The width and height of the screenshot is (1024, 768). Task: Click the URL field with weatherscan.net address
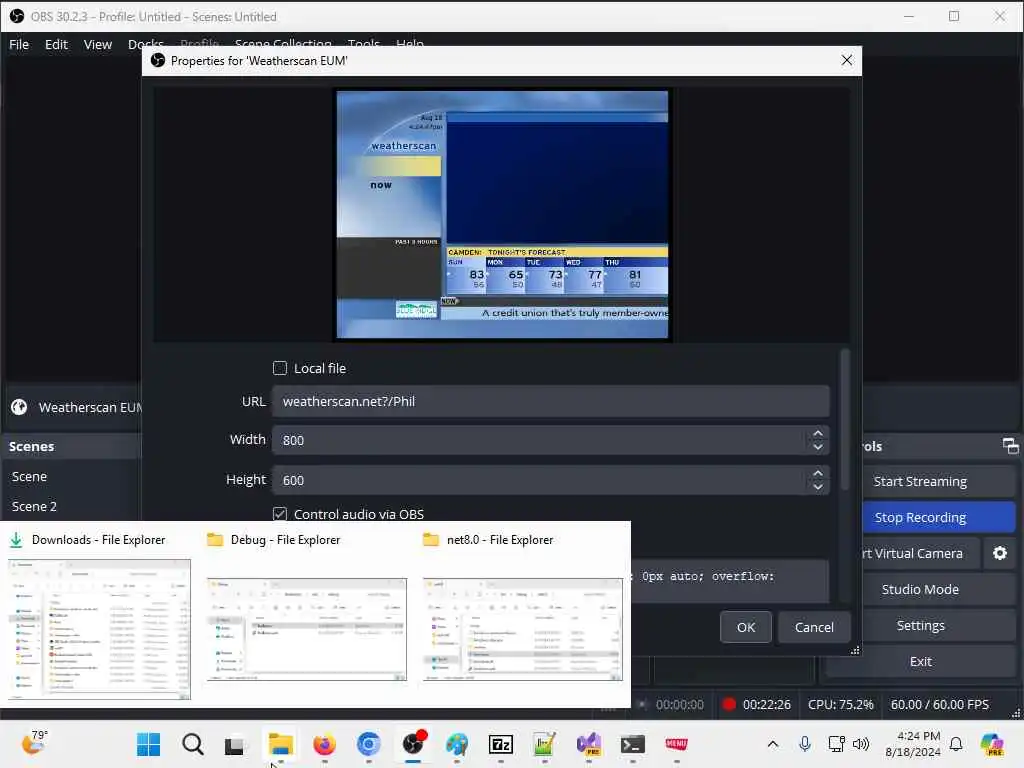point(551,401)
